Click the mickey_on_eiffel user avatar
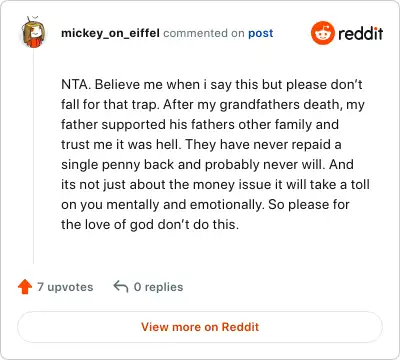Viewport: 400px width, 360px height. pos(34,32)
